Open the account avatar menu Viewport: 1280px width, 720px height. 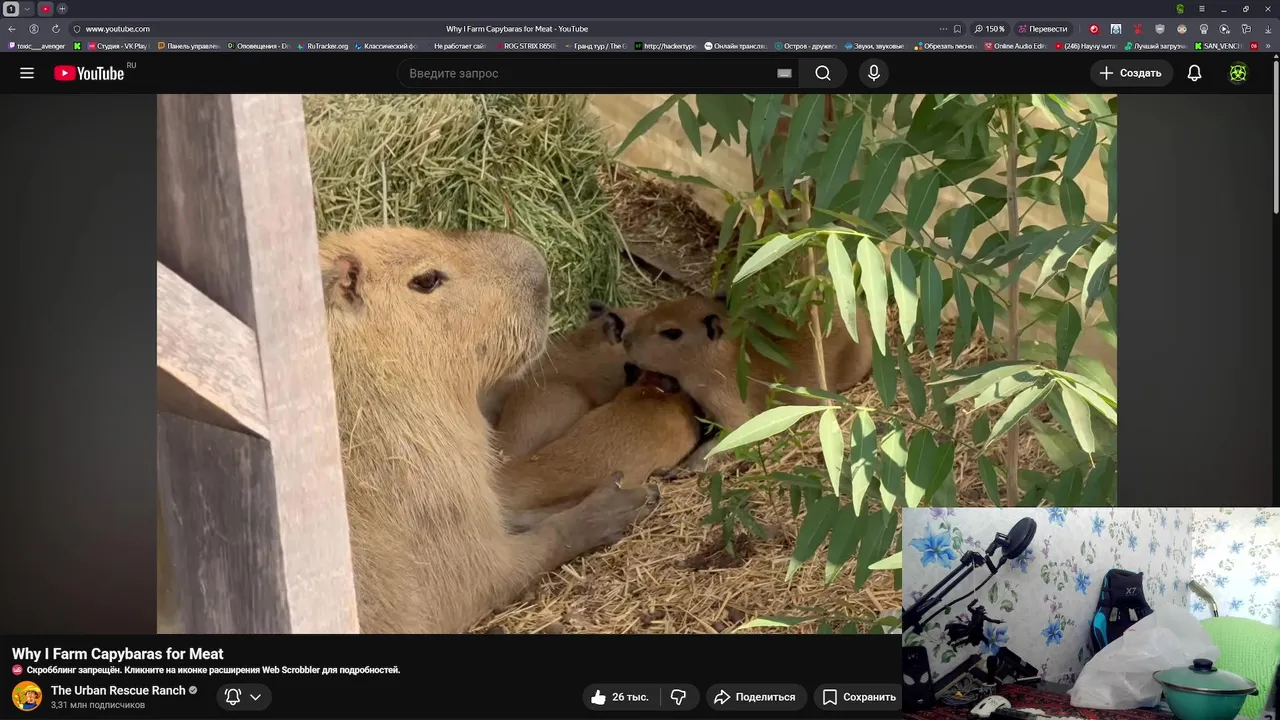1238,73
